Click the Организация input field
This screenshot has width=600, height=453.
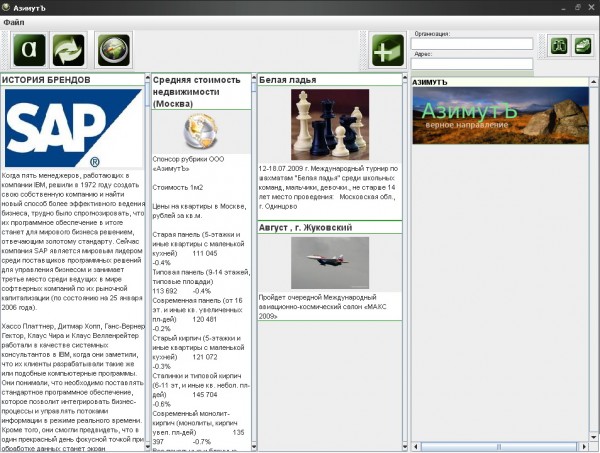point(471,43)
